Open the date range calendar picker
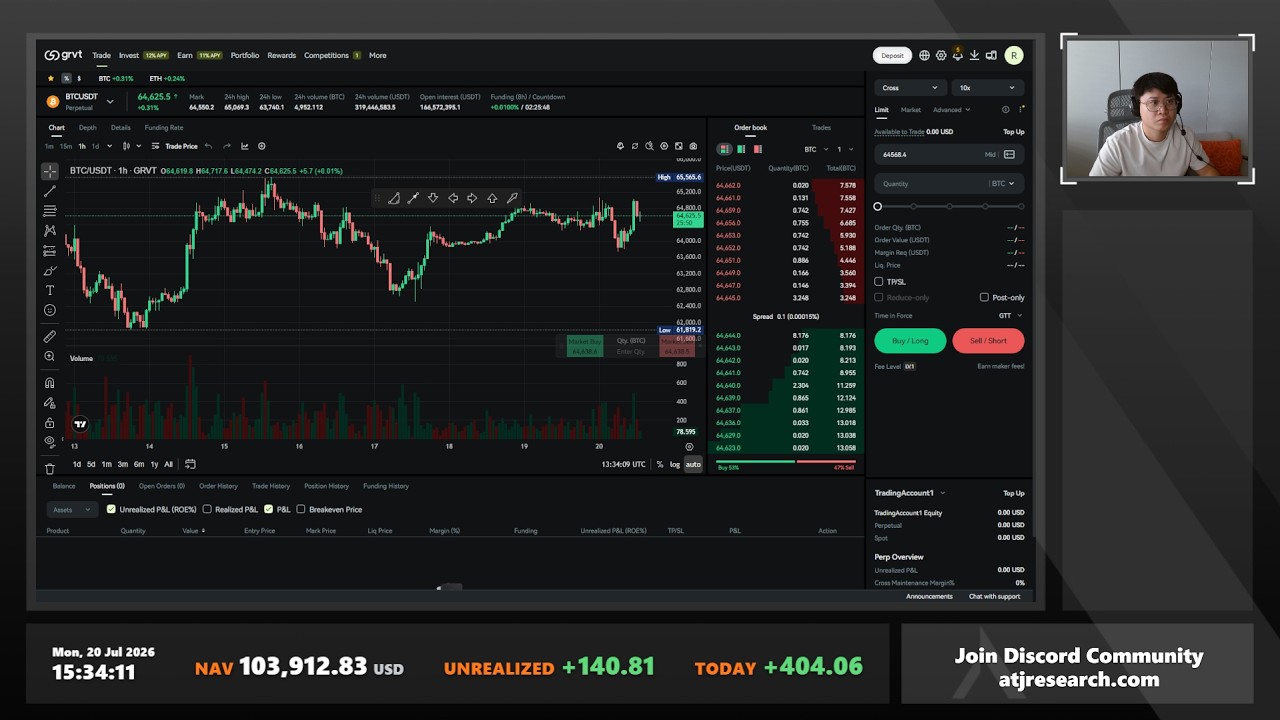This screenshot has width=1280, height=720. tap(190, 464)
